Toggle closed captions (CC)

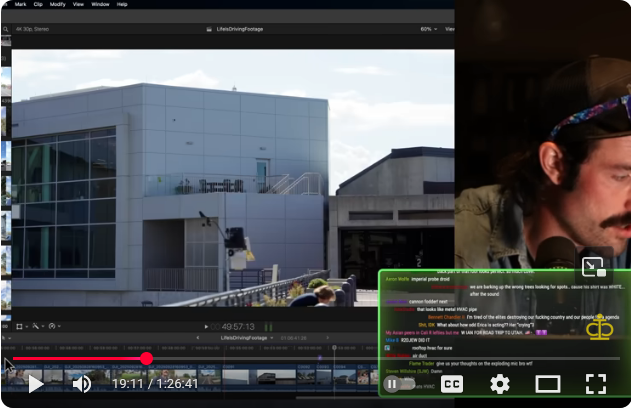pyautogui.click(x=452, y=384)
